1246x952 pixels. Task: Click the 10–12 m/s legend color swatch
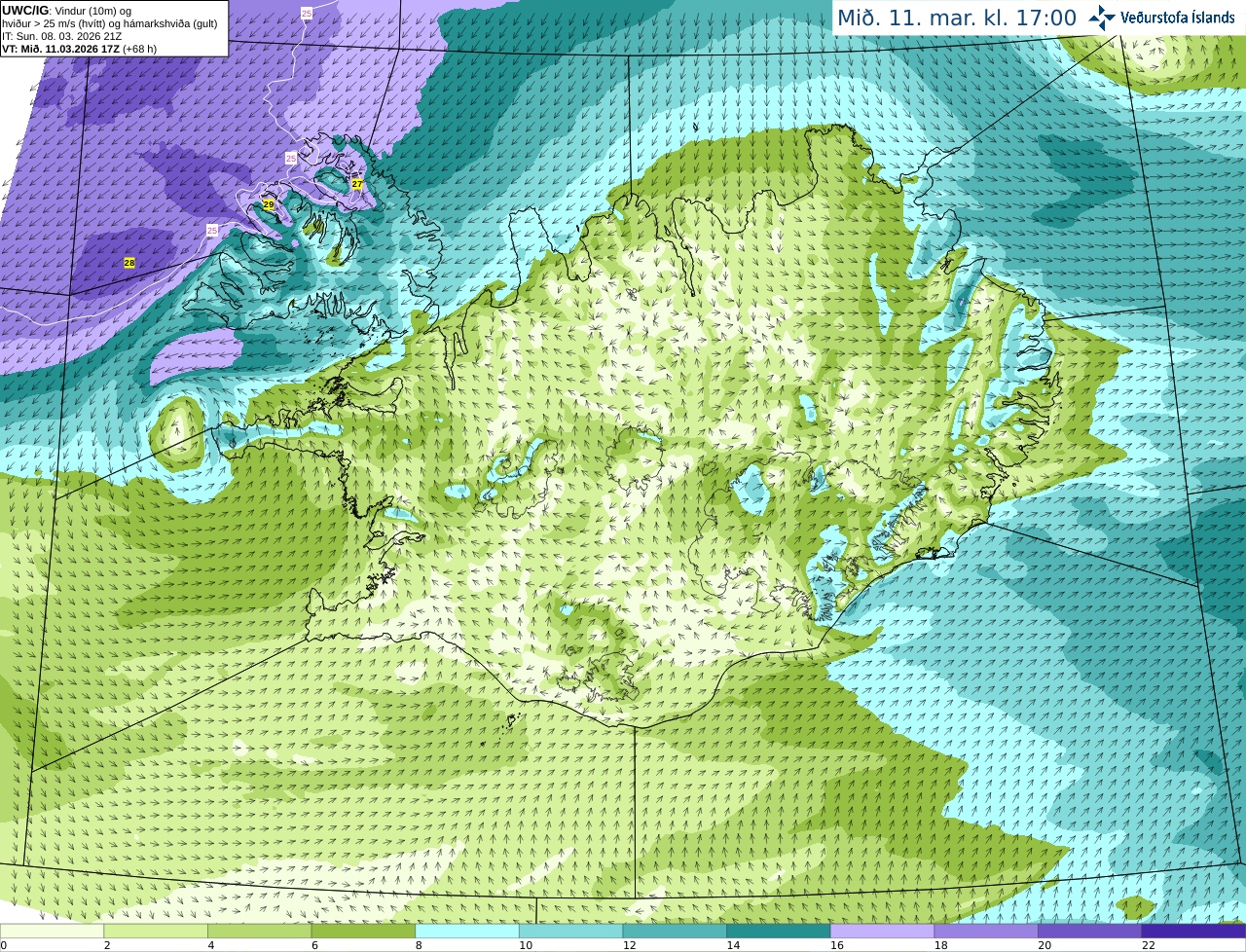[570, 931]
